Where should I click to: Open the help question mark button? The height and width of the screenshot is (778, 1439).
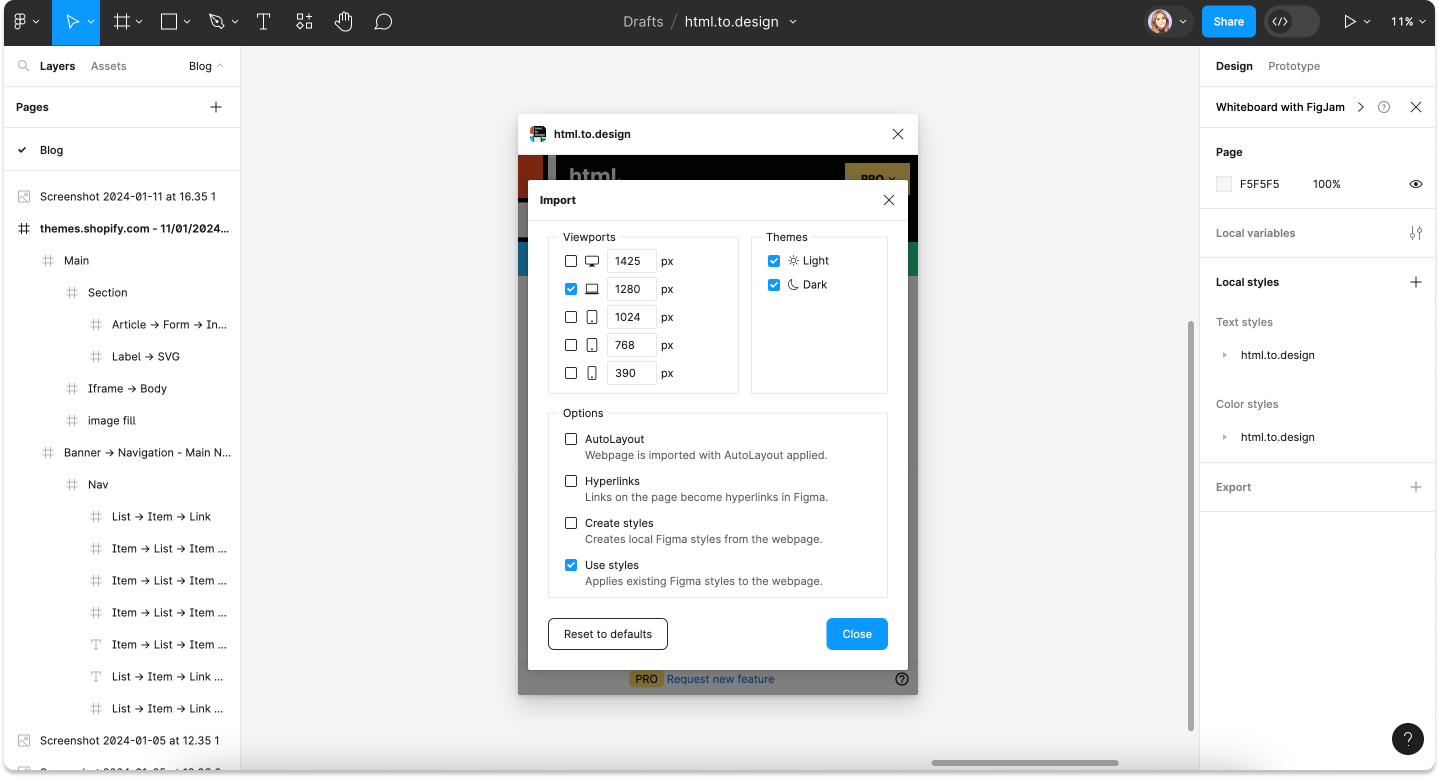[x=1408, y=739]
